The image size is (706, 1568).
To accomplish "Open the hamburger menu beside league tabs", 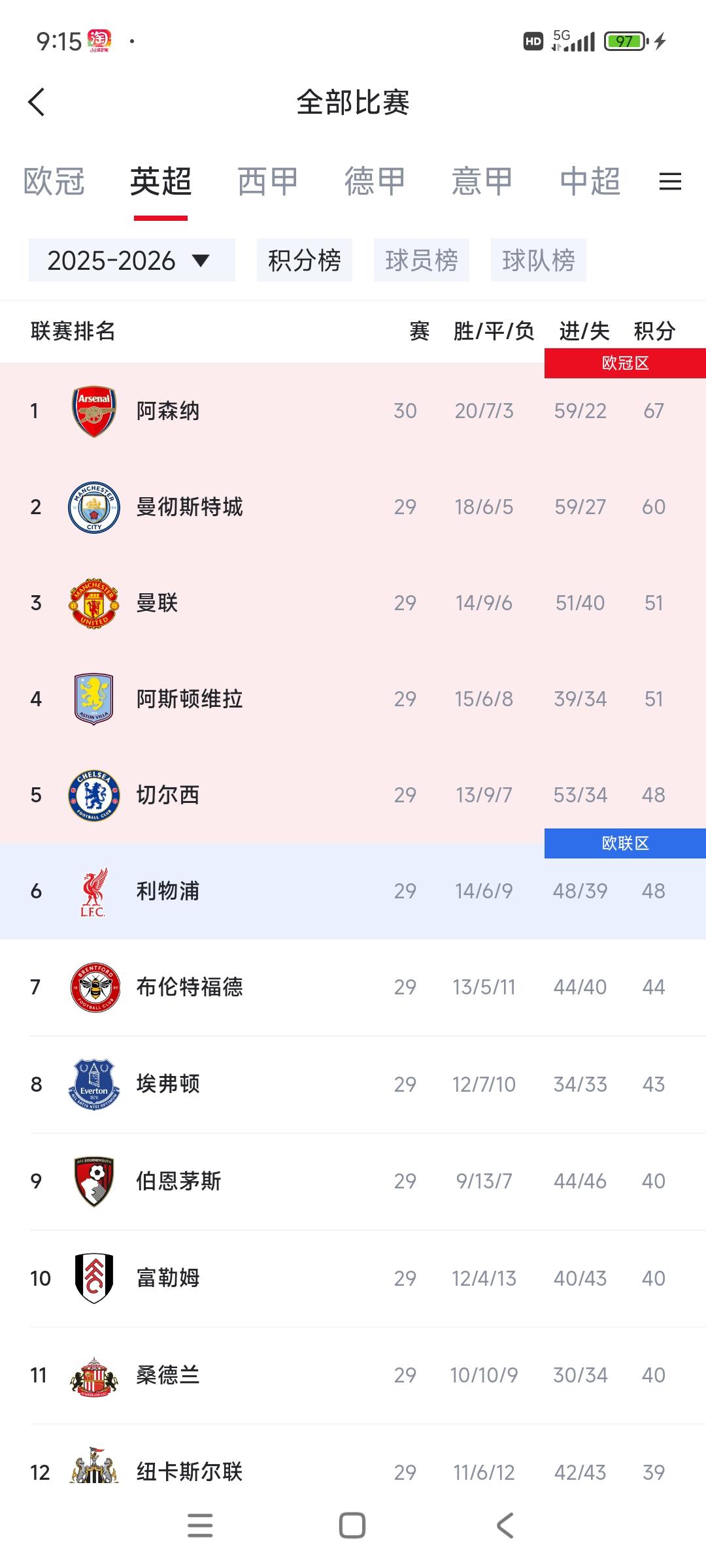I will [670, 181].
